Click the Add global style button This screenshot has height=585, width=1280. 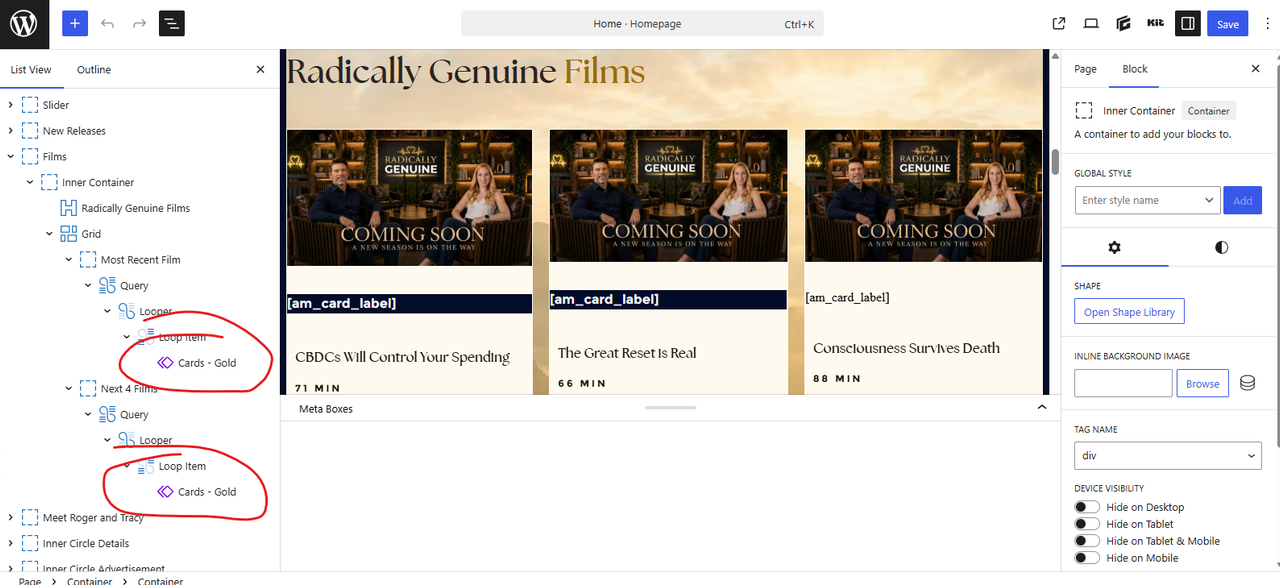1243,200
